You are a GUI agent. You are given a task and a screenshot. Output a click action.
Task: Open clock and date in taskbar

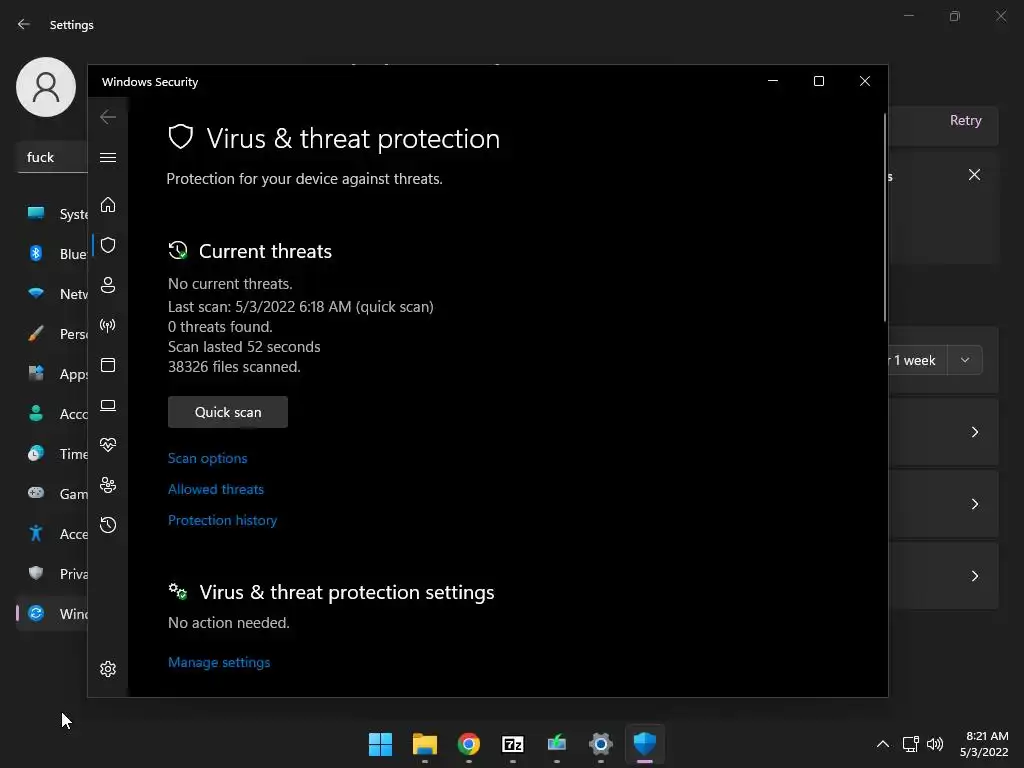tap(984, 744)
